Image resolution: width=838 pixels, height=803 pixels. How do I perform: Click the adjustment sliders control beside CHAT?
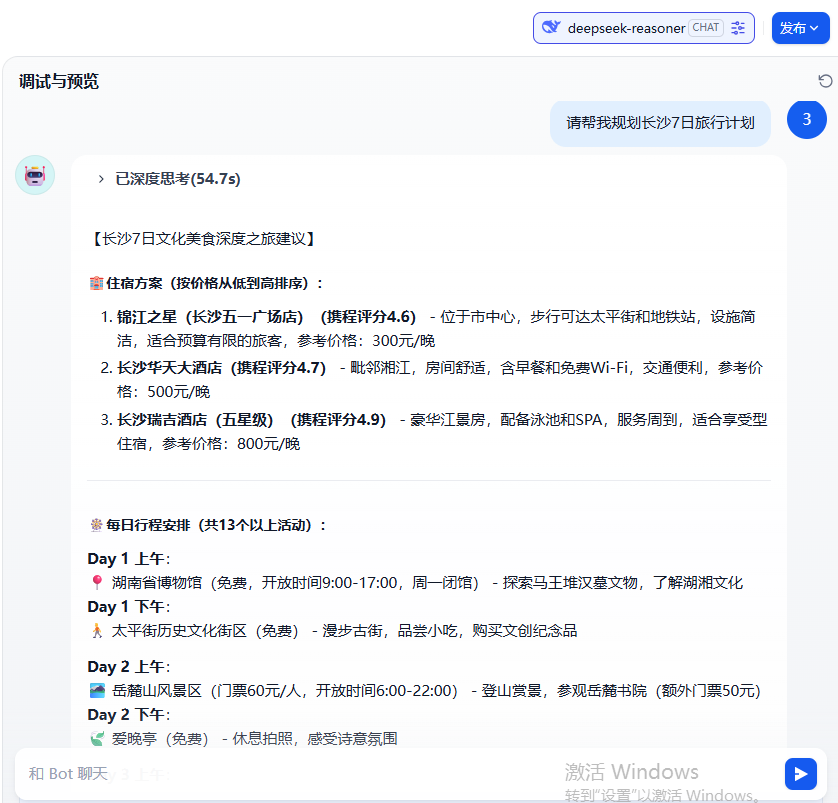[x=737, y=28]
